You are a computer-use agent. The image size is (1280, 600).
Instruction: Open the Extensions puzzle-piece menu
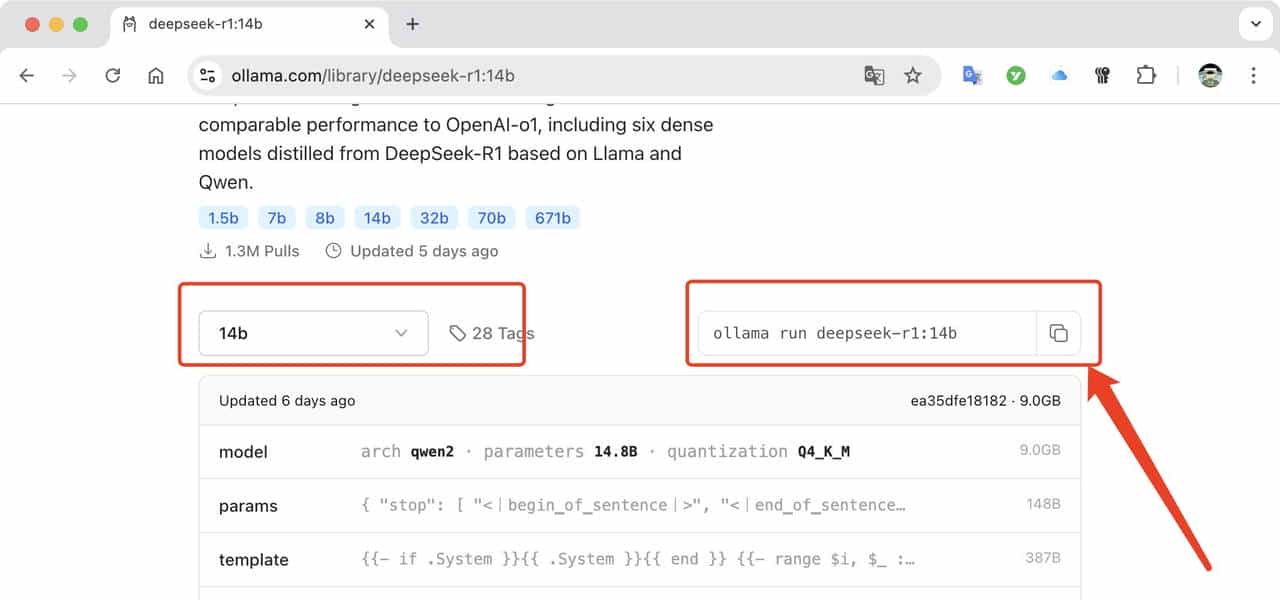[1145, 76]
